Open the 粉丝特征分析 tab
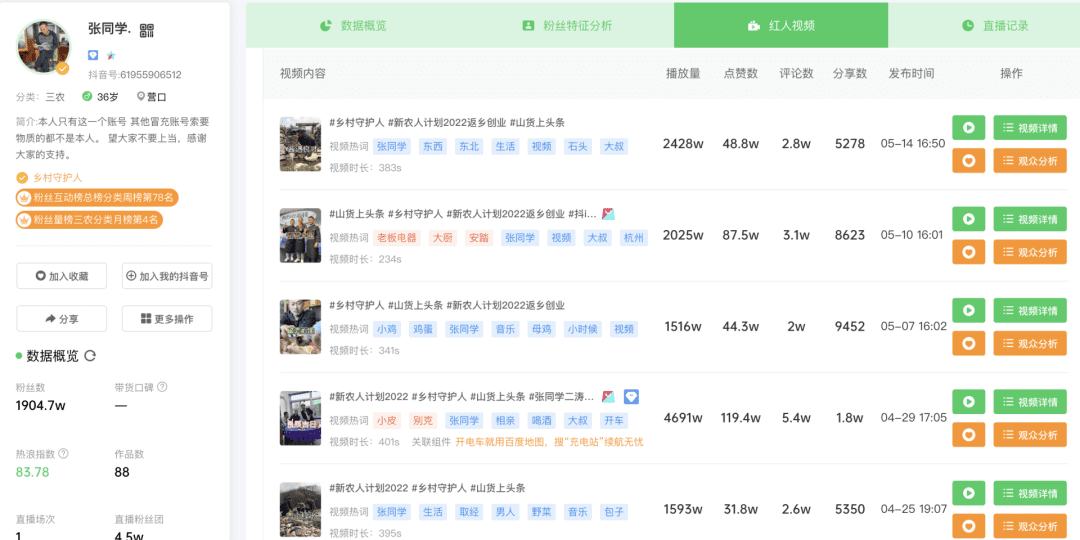 coord(567,25)
